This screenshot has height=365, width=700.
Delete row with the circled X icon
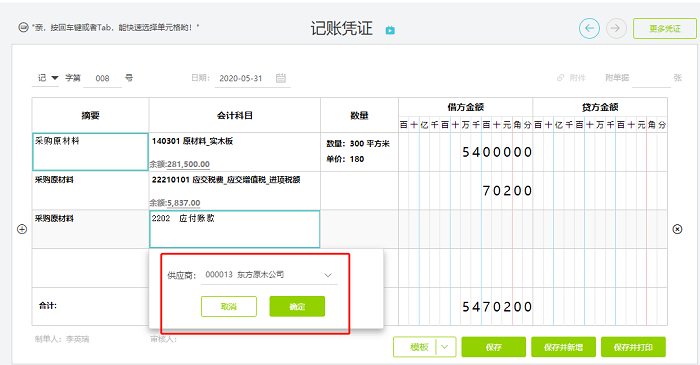[677, 229]
